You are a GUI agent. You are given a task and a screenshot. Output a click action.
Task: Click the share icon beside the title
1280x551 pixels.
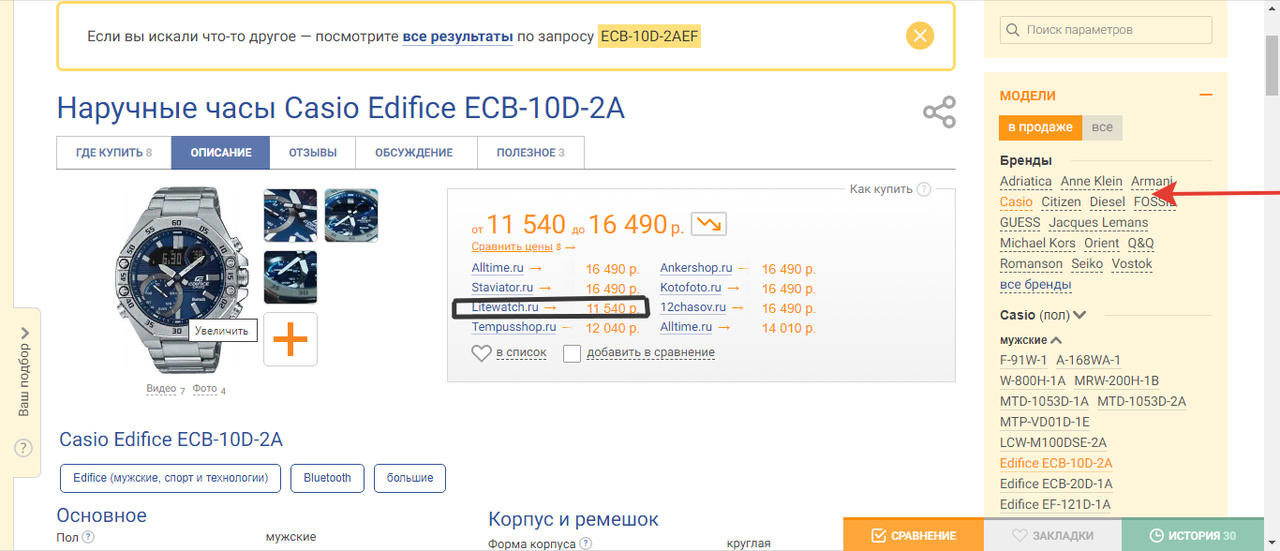(939, 112)
